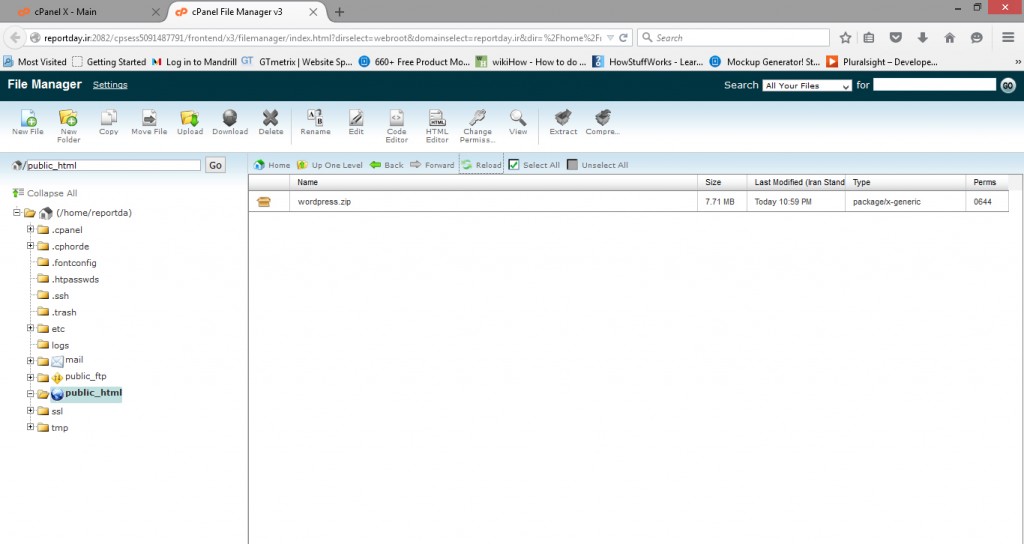Viewport: 1024px width, 544px height.
Task: Expand the public_ftp folder in tree
Action: (x=31, y=377)
